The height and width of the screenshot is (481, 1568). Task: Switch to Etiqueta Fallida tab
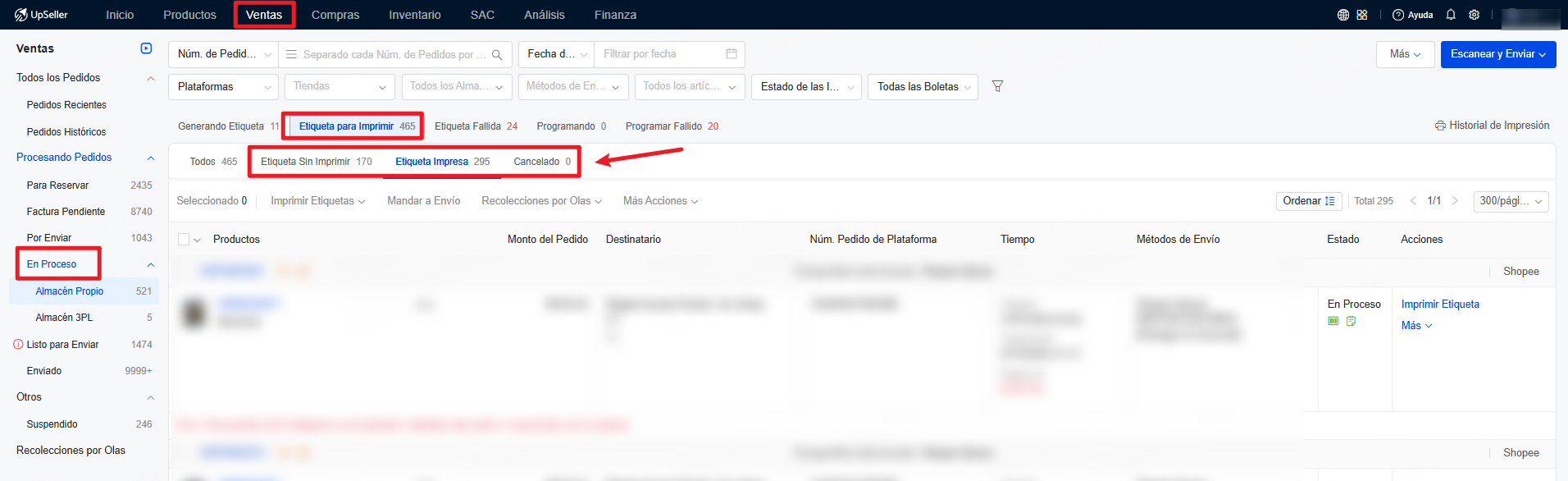click(x=476, y=126)
